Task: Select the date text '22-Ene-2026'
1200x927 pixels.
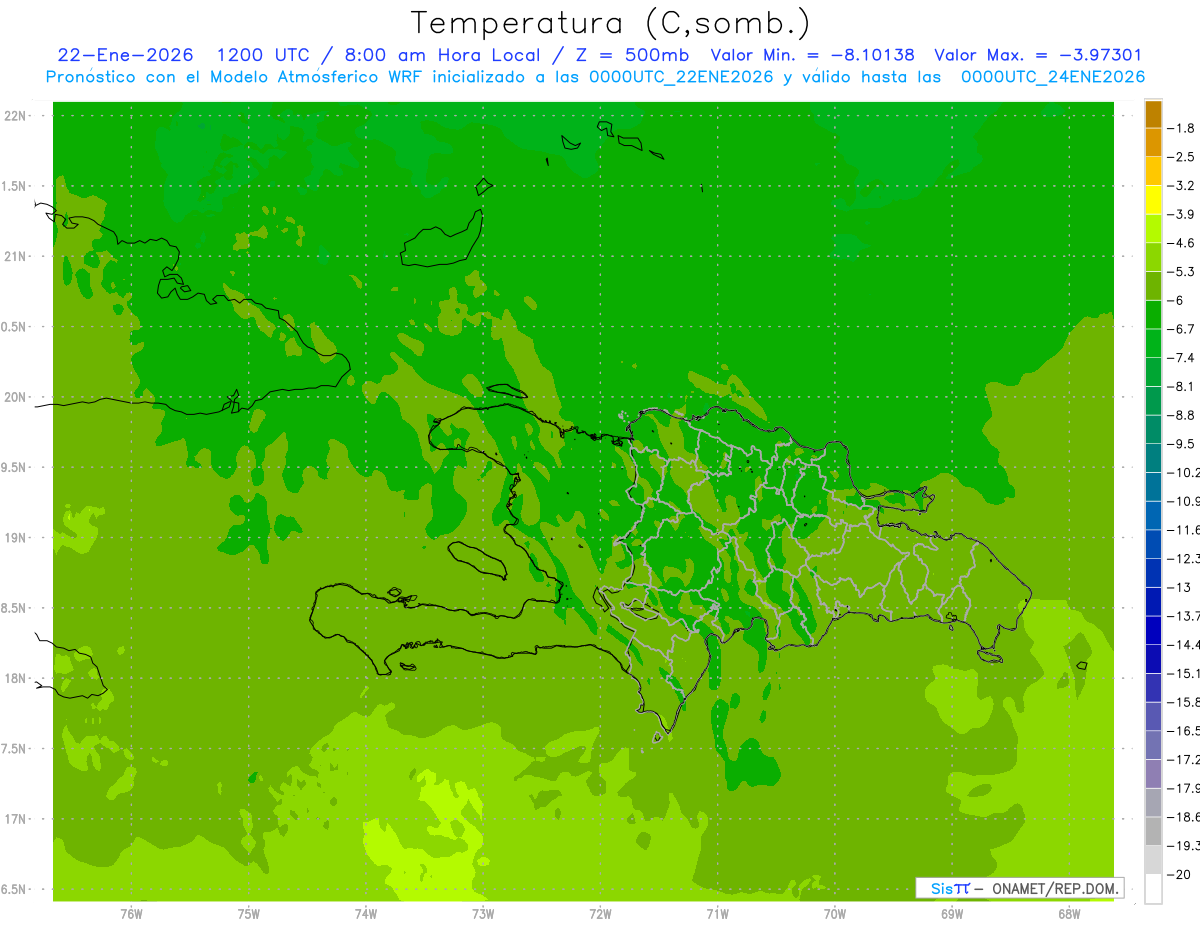Action: click(x=126, y=55)
